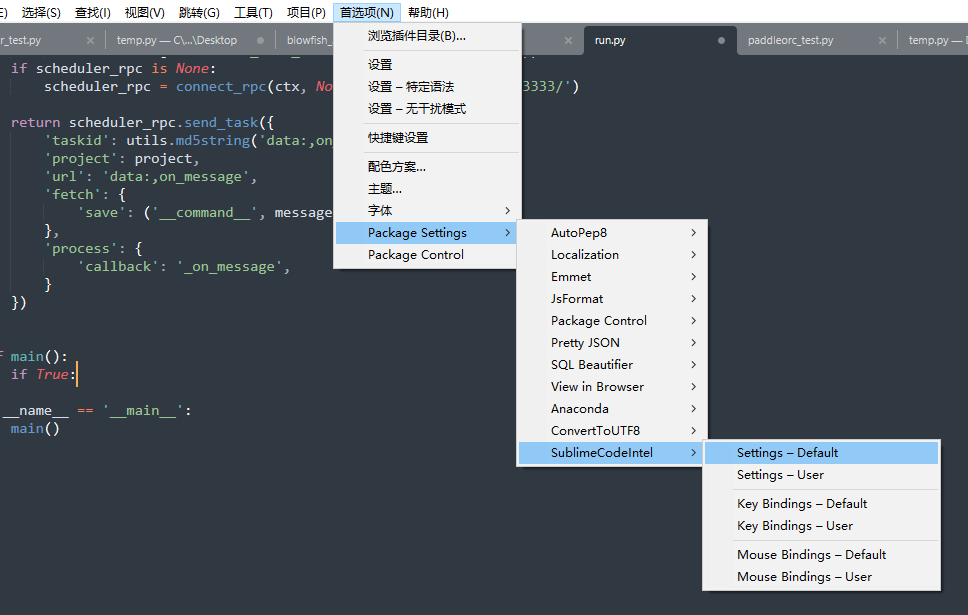Open the 帮助(H) menu
968x615 pixels.
(428, 12)
